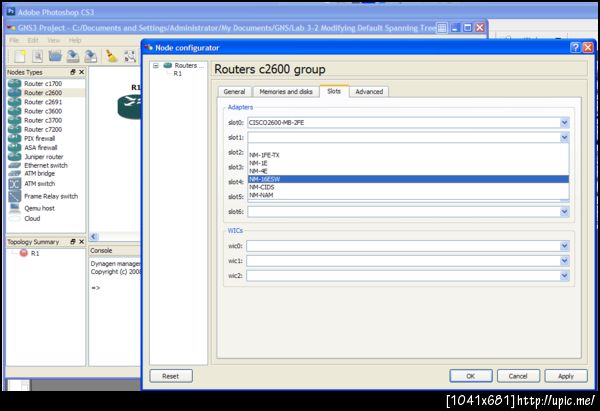Click the Apply button
The height and width of the screenshot is (411, 600).
[x=566, y=376]
